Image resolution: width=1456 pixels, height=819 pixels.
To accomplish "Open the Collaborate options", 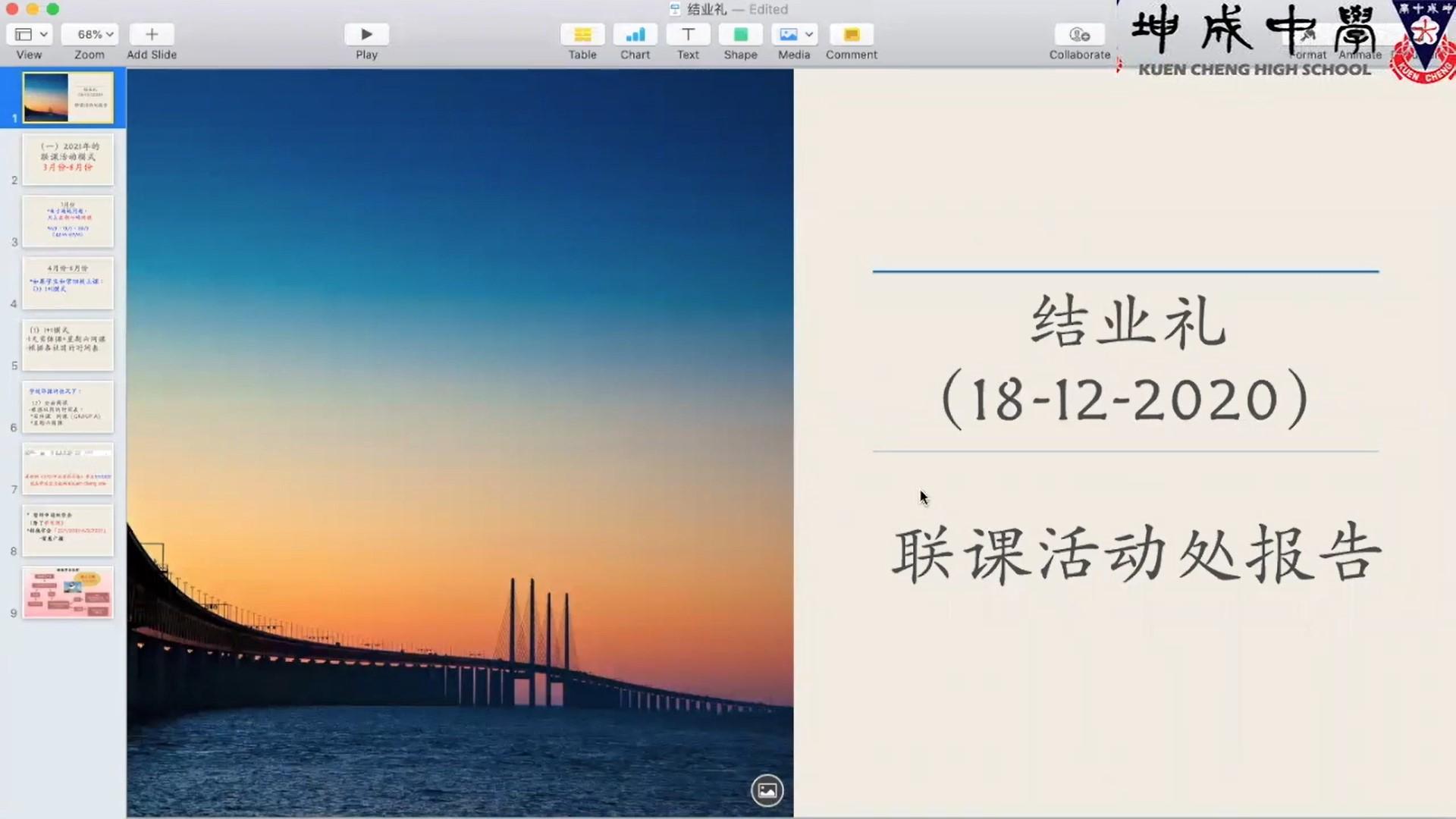I will 1080,34.
